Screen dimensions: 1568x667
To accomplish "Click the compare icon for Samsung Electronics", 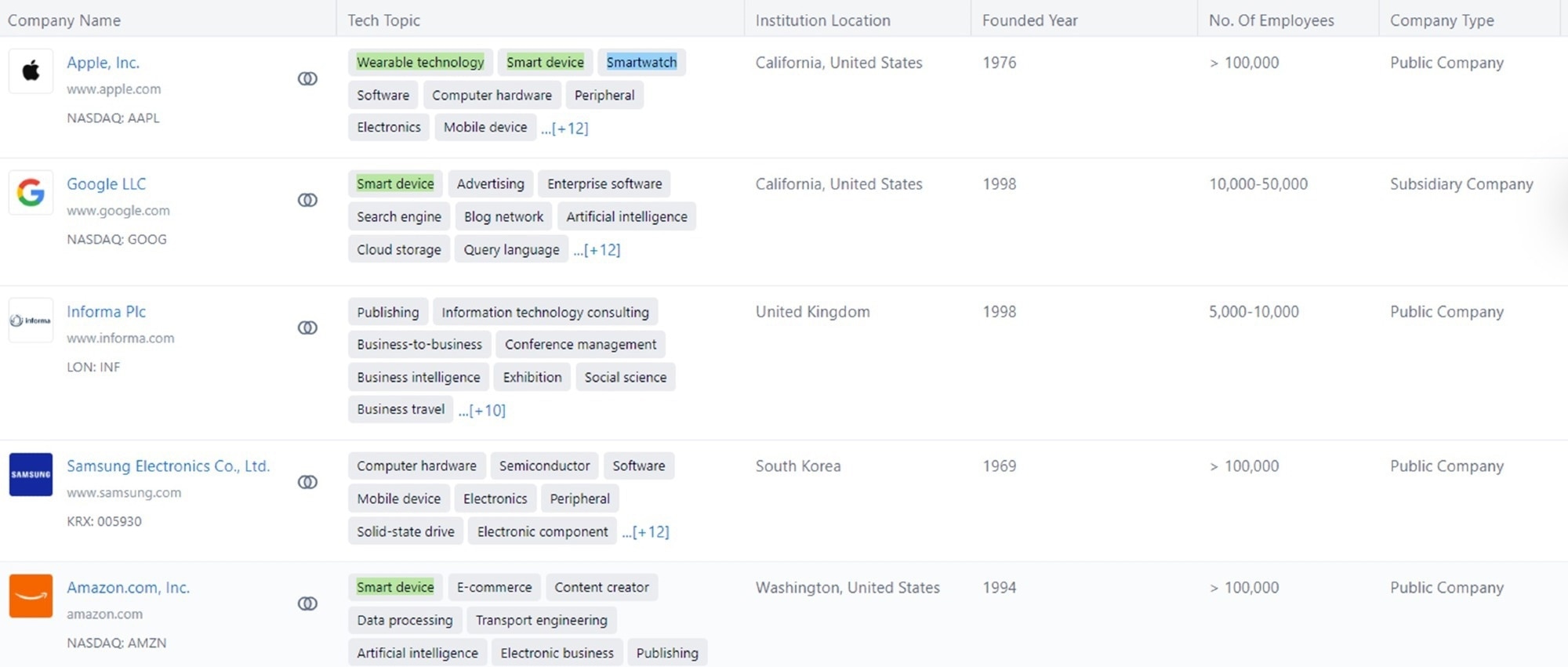I will 307,482.
